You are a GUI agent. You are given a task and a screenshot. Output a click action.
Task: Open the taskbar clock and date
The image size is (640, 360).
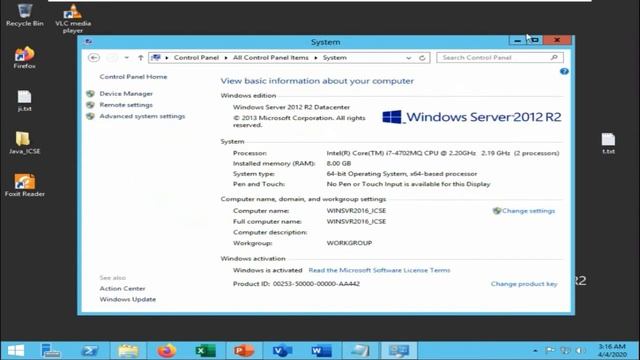coord(612,350)
